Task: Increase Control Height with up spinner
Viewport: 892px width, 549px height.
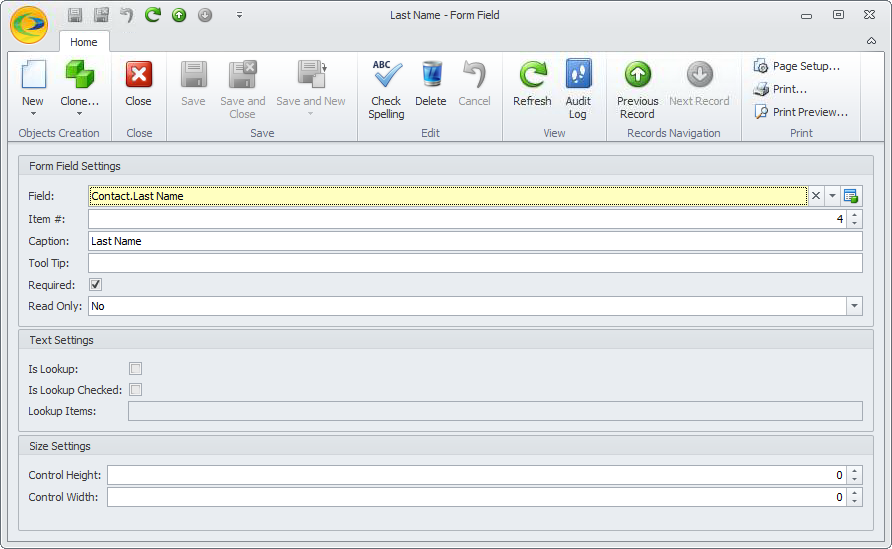Action: tap(854, 470)
